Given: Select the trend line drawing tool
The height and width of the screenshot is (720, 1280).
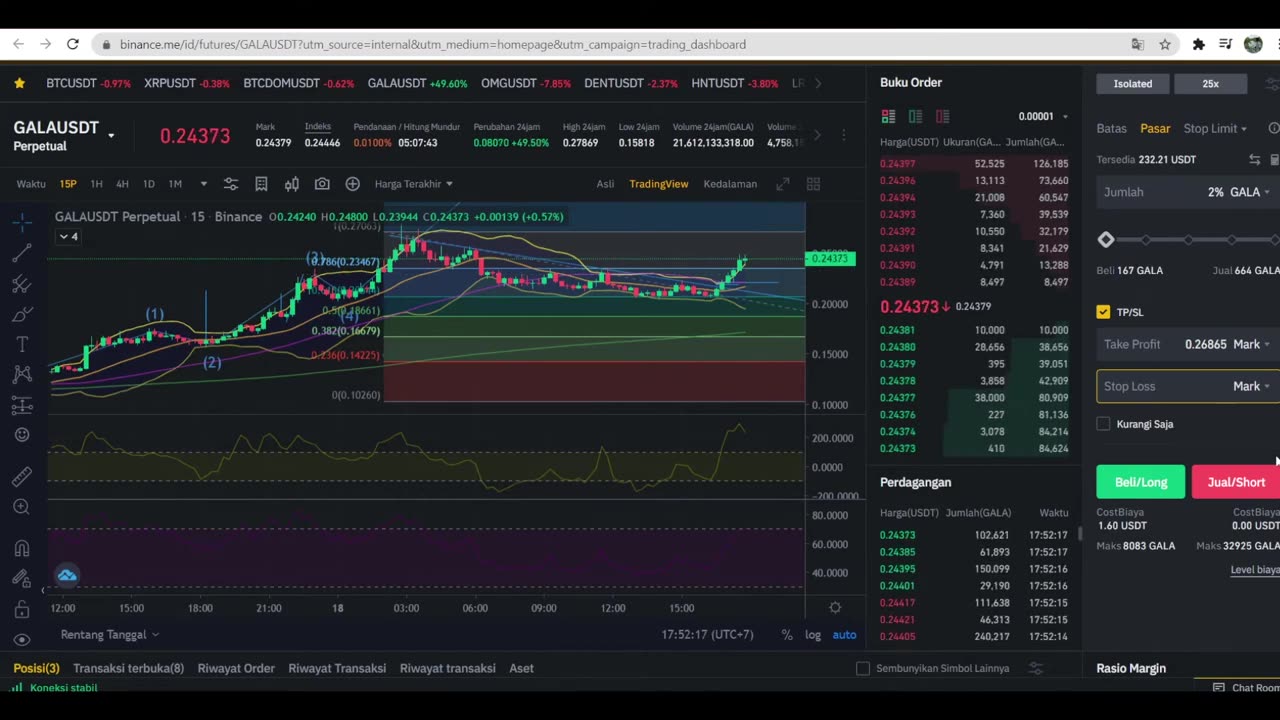Looking at the screenshot, I should tap(22, 253).
